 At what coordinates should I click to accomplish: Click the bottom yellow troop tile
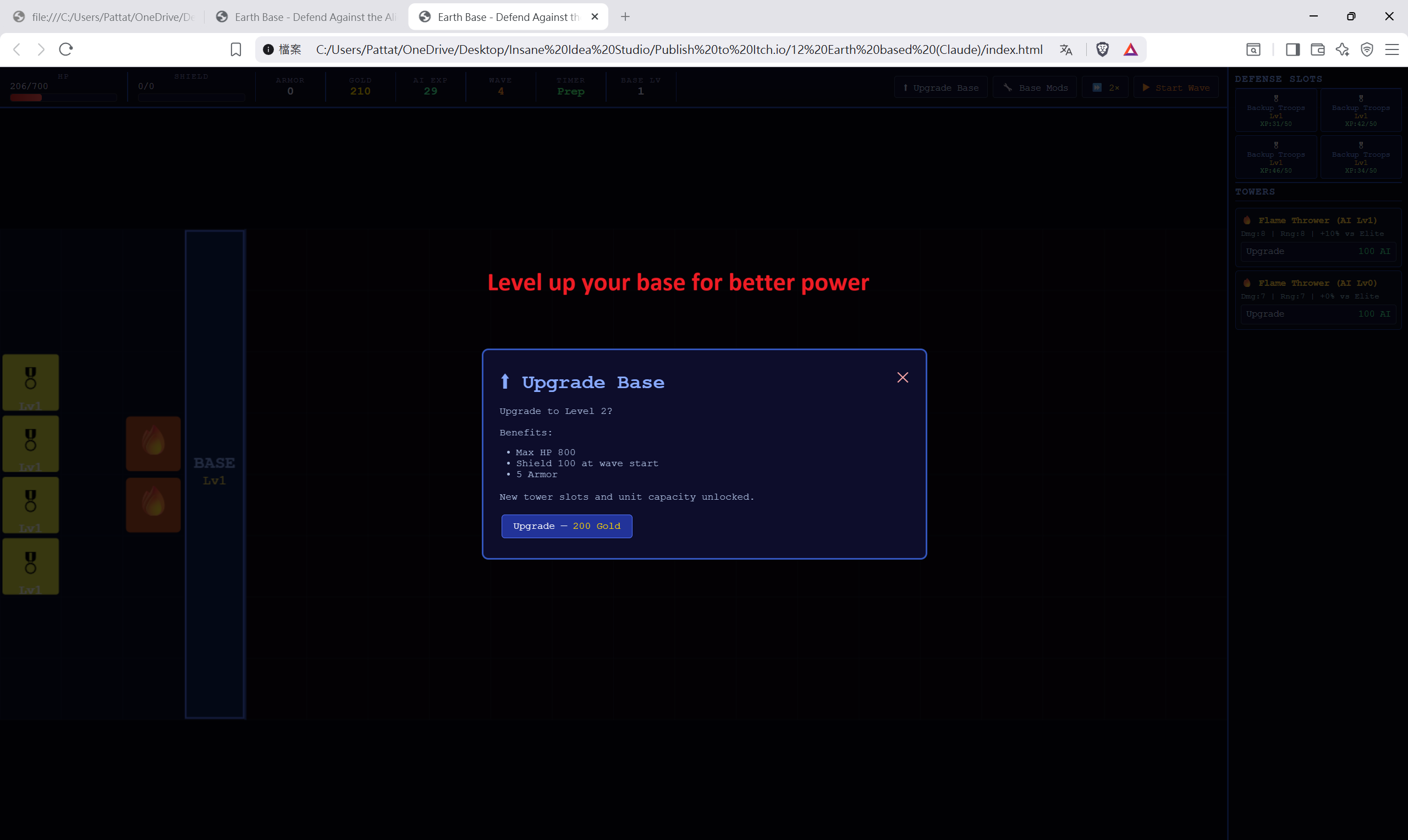tap(31, 567)
